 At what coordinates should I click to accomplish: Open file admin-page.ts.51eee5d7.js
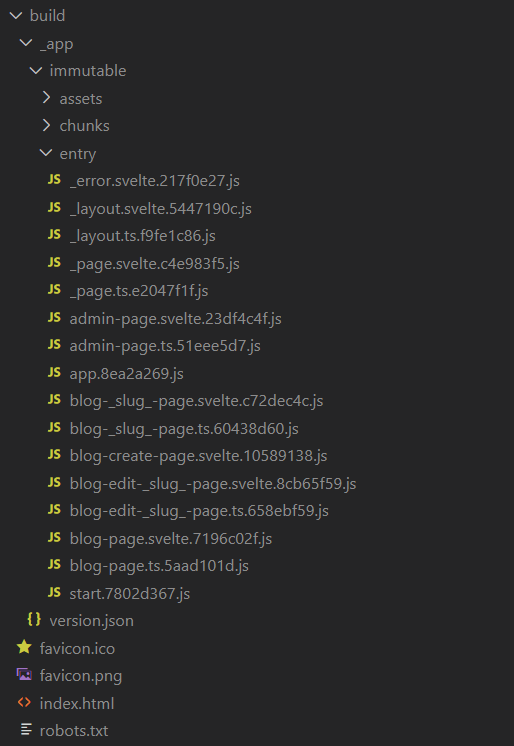165,346
